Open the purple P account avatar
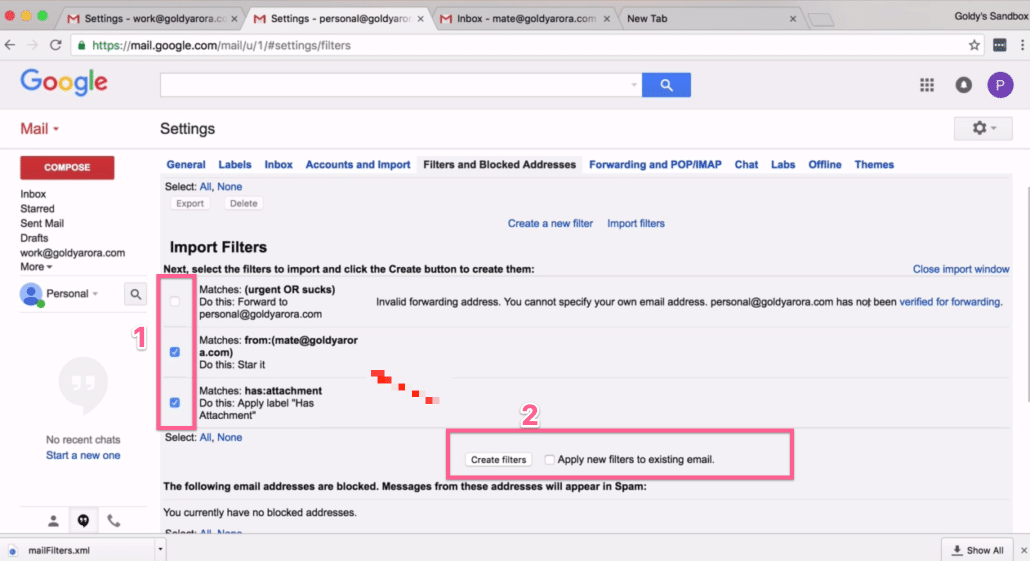Image resolution: width=1030 pixels, height=561 pixels. coord(1000,85)
